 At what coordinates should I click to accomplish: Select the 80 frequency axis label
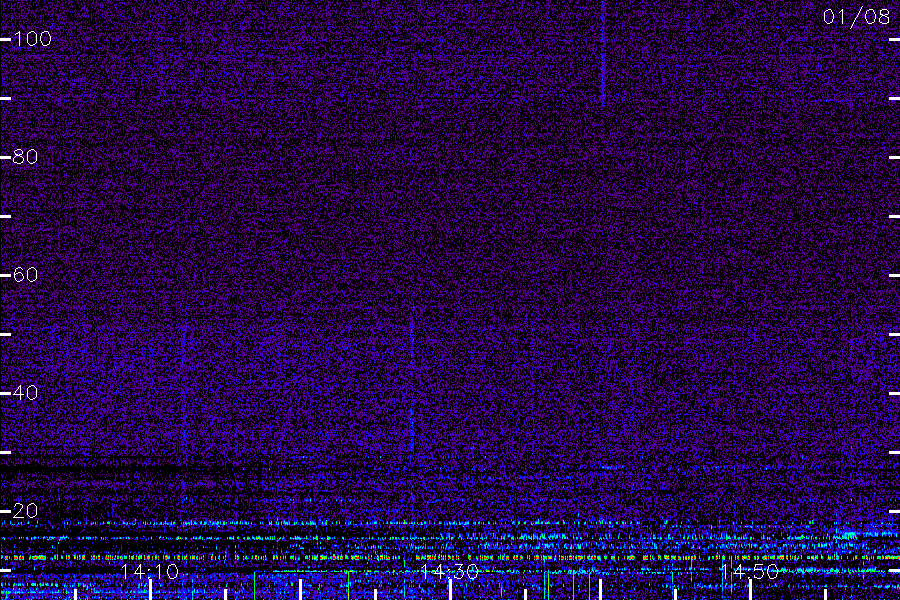tap(25, 157)
